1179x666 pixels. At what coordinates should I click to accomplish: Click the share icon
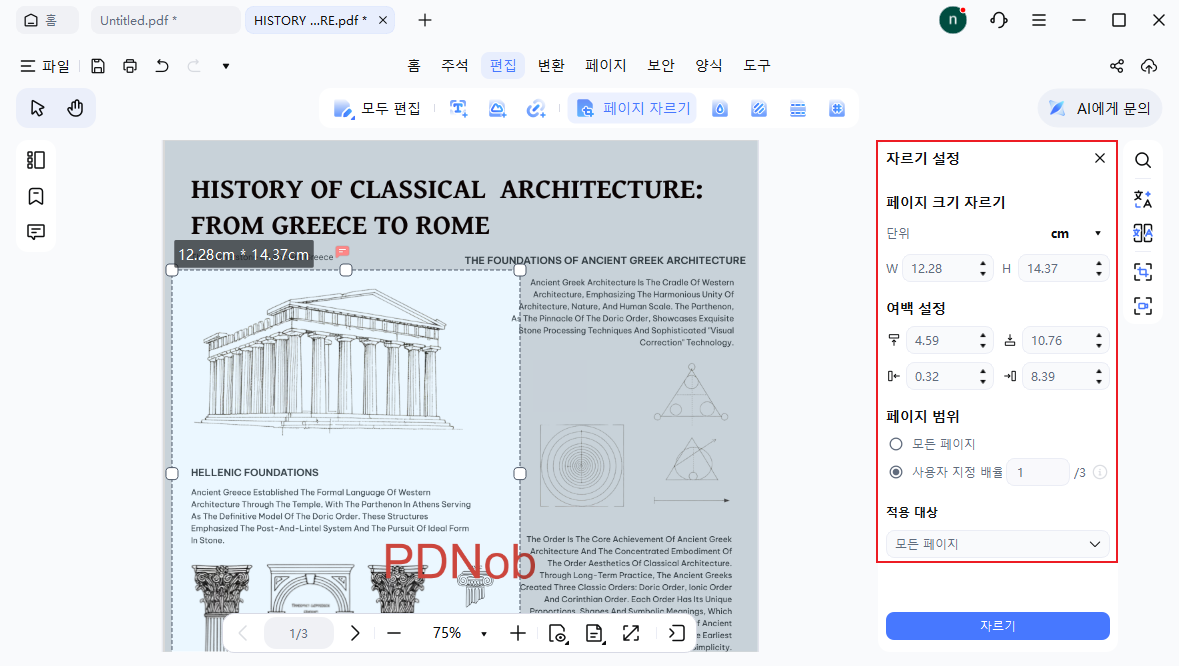[1117, 66]
